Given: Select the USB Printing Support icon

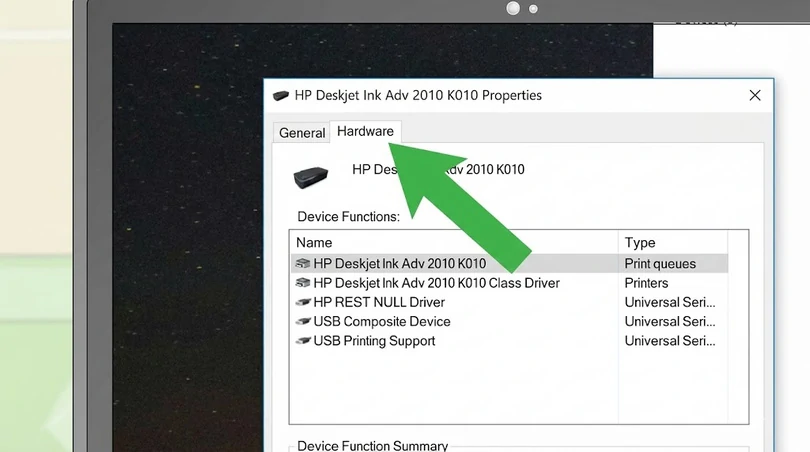Looking at the screenshot, I should 303,341.
